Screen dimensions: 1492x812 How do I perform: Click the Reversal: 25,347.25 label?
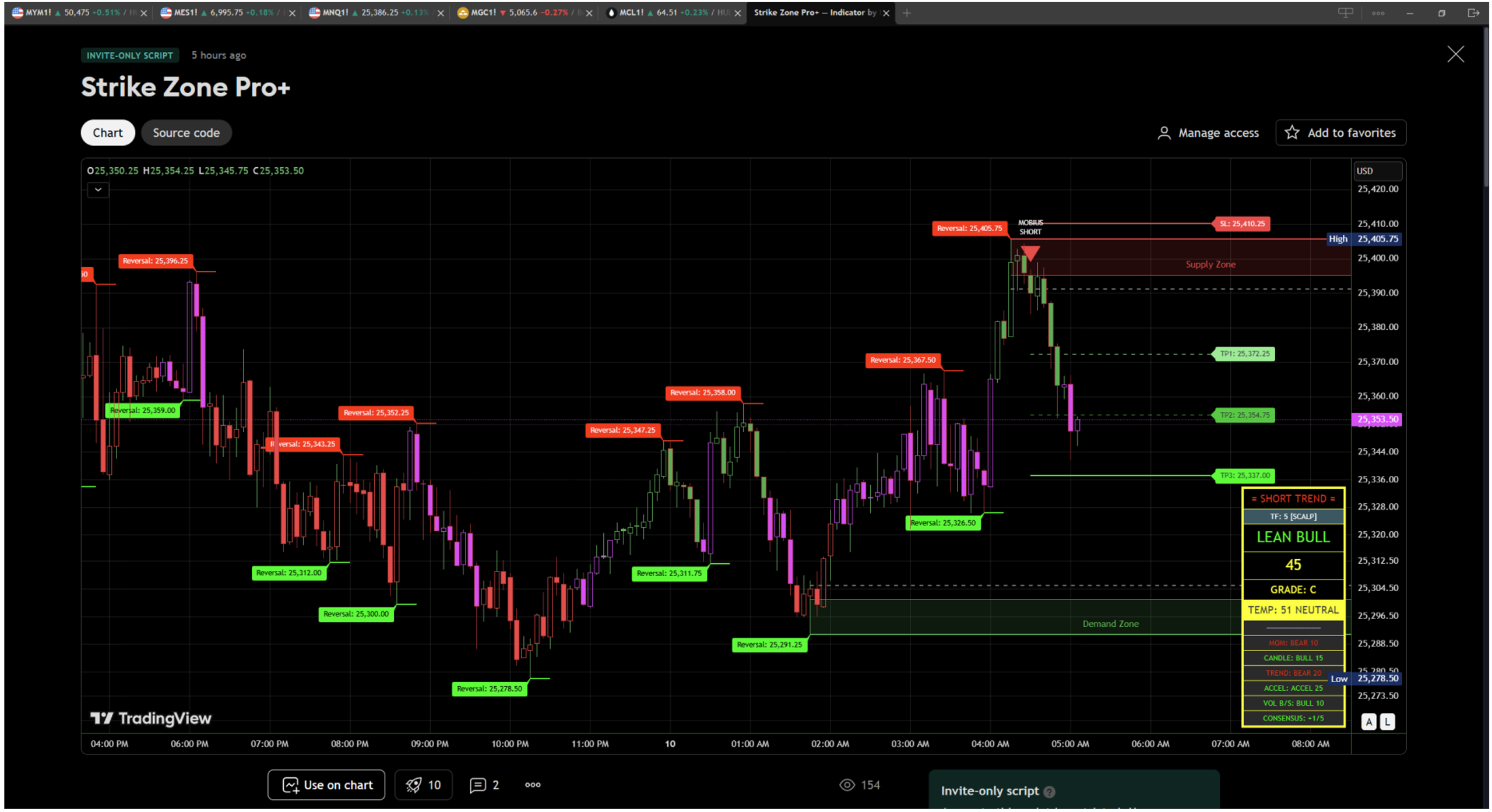[623, 430]
